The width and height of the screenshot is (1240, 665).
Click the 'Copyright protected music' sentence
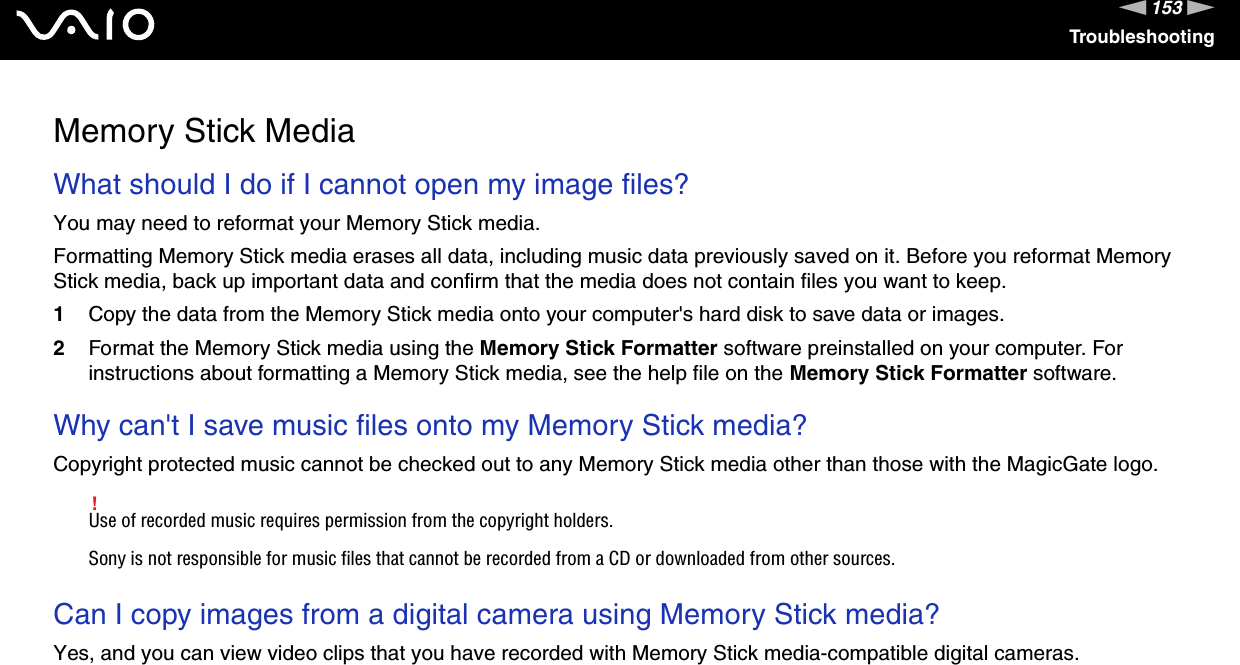click(607, 465)
